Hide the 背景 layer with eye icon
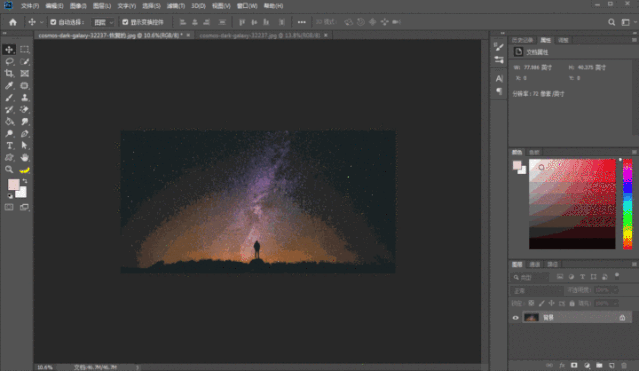639x371 pixels. click(x=516, y=318)
